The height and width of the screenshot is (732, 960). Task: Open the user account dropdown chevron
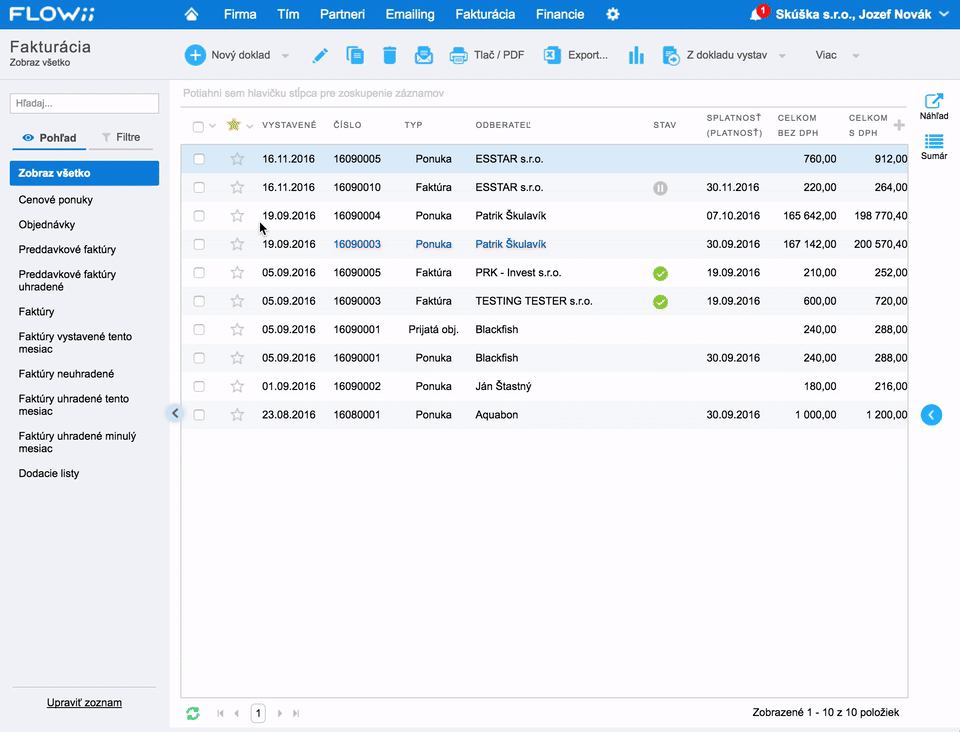point(943,14)
